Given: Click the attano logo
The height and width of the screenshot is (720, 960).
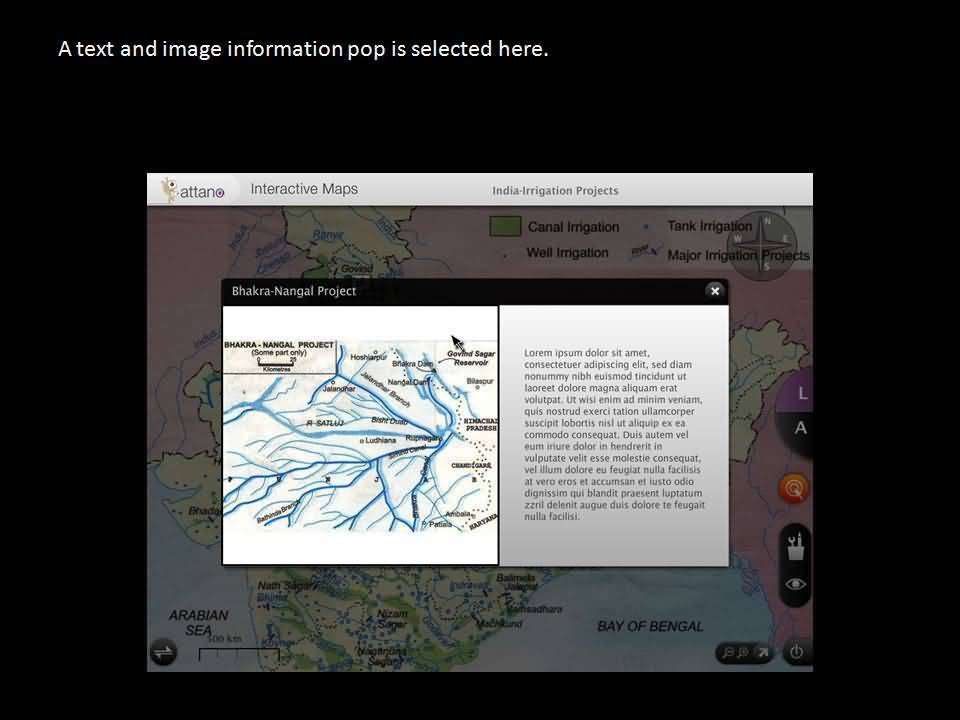Looking at the screenshot, I should 193,190.
